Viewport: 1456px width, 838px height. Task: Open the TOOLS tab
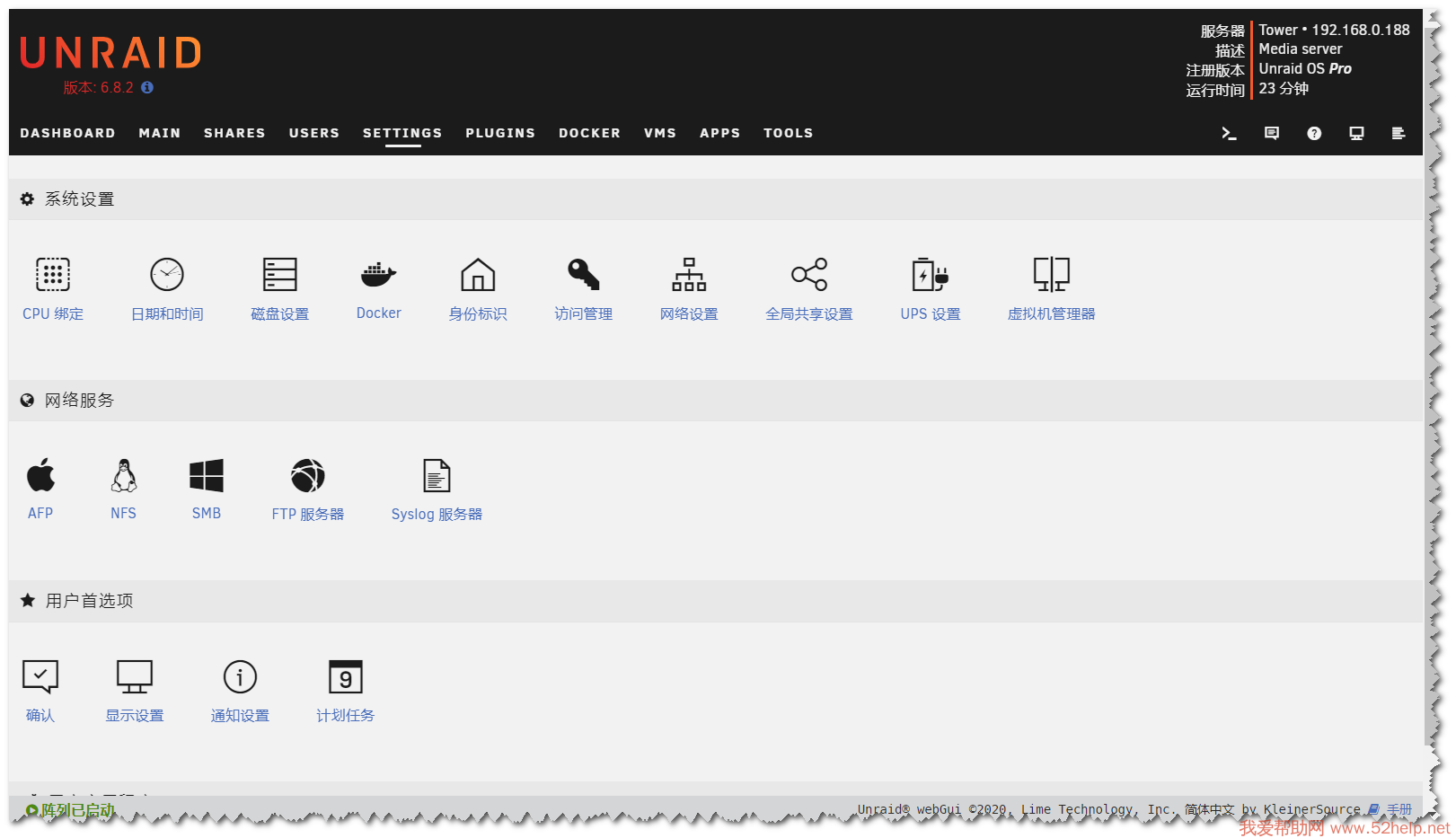[x=789, y=133]
